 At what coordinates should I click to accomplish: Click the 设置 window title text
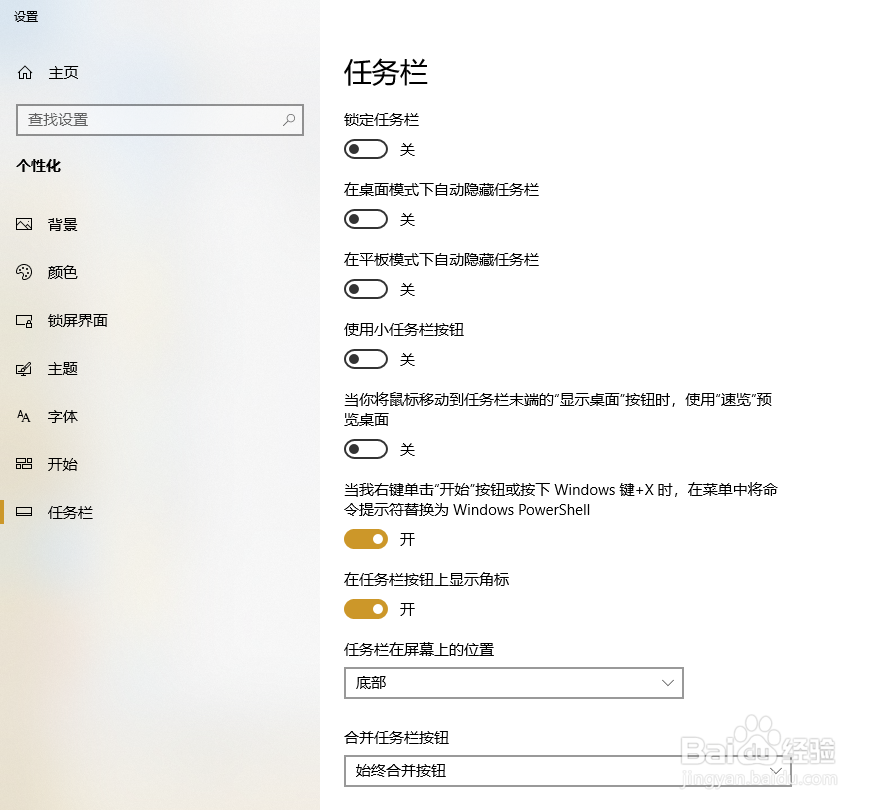click(x=26, y=16)
